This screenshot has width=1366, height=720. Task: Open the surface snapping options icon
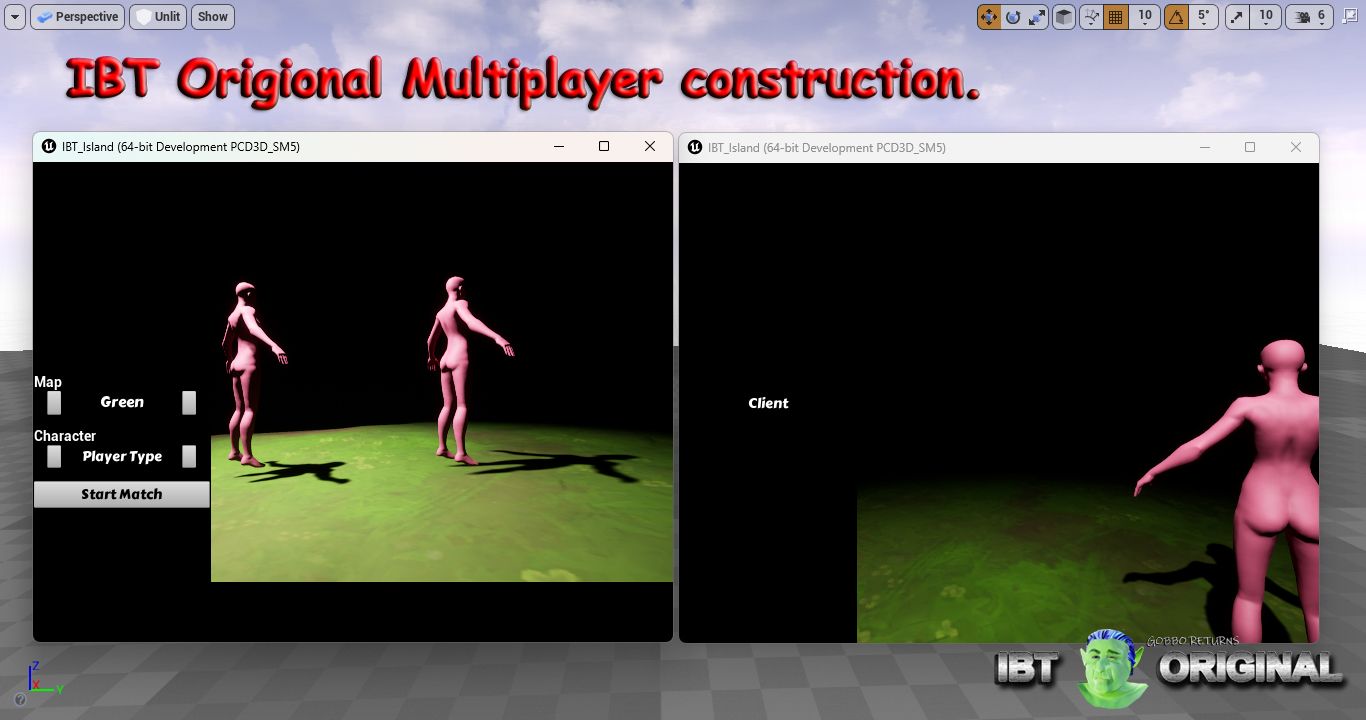[x=1091, y=17]
